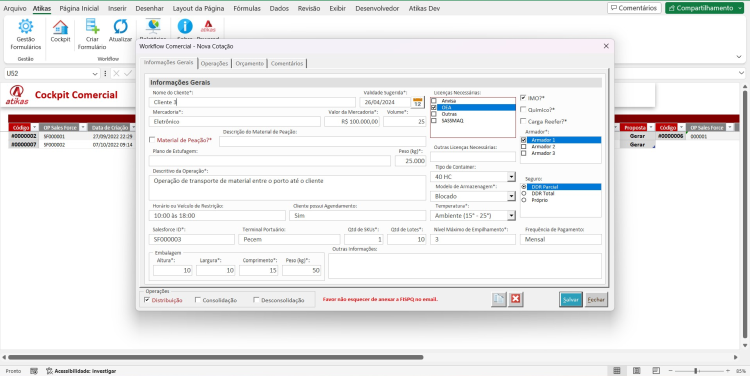Click cell #0000007 in the table
750x376 pixels.
(23, 144)
